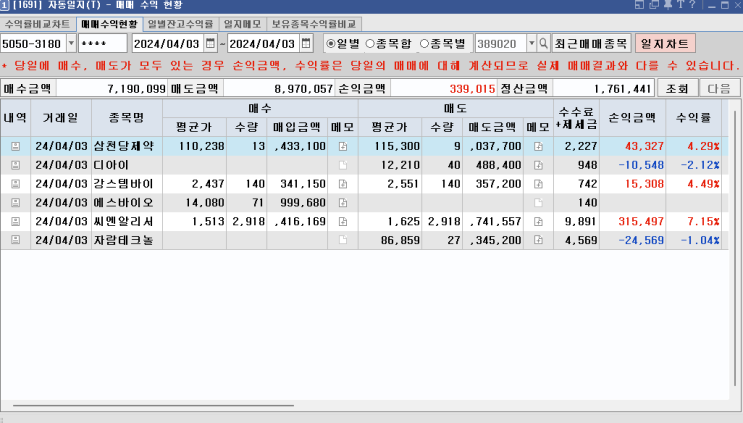Click loss value -24,569
This screenshot has width=743, height=423.
(641, 240)
